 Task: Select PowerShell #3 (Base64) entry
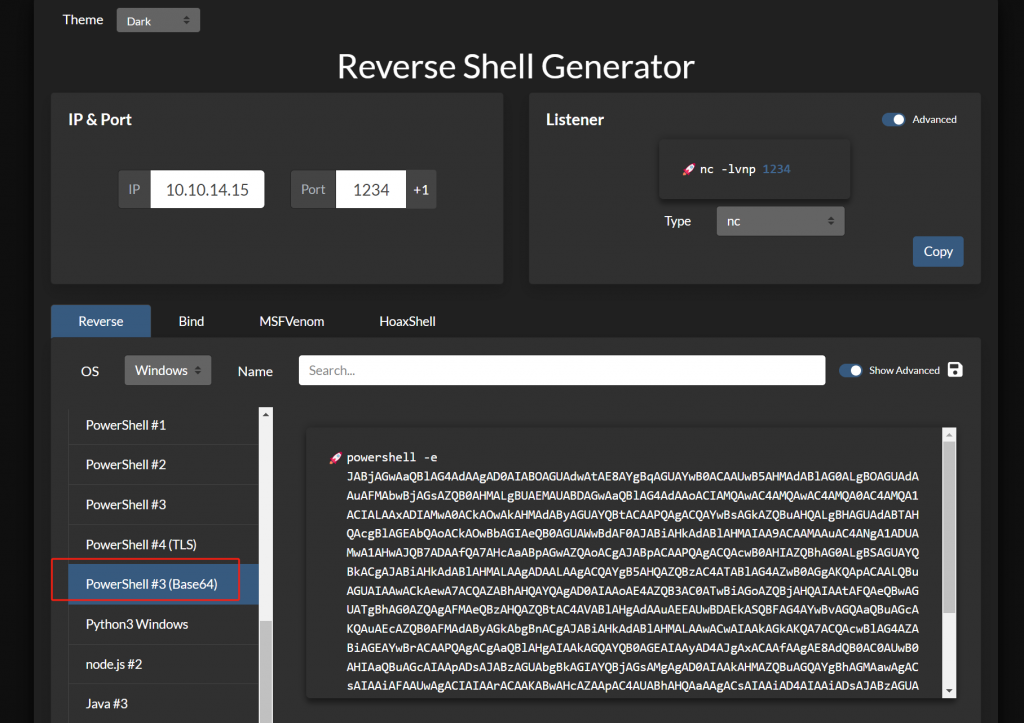(163, 584)
